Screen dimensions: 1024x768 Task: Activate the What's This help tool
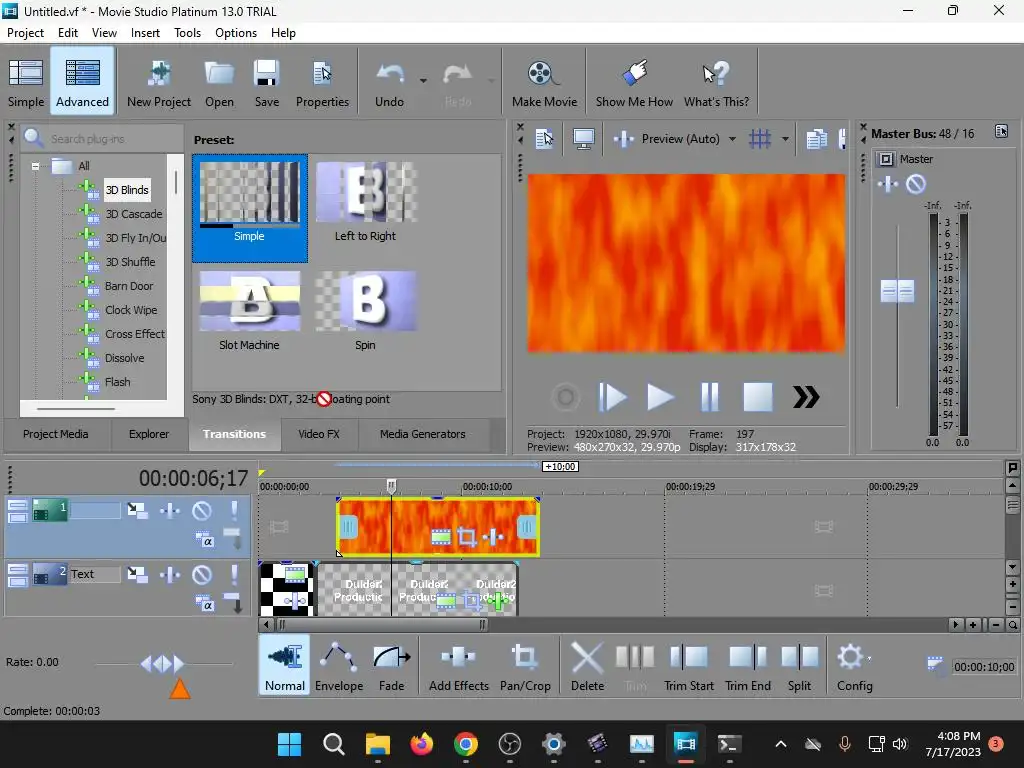[x=716, y=84]
